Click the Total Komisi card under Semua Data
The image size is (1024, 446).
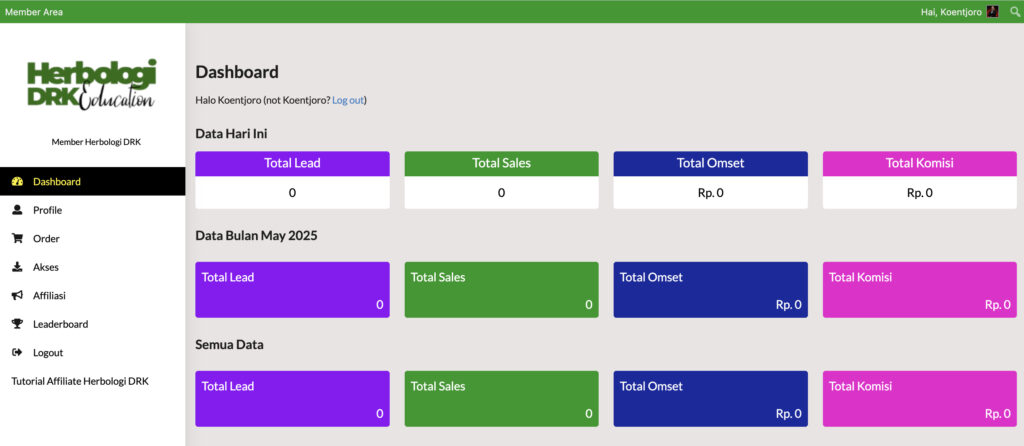[920, 399]
